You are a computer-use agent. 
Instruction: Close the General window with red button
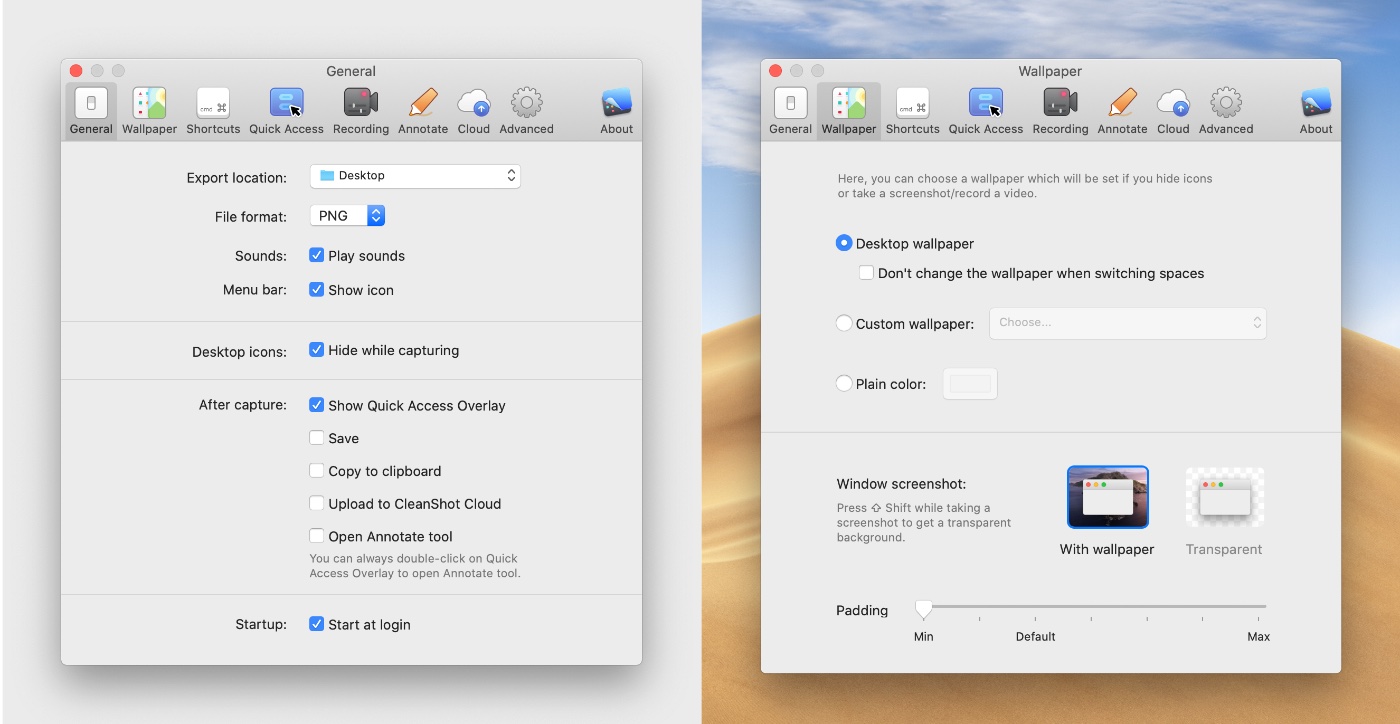pos(76,71)
